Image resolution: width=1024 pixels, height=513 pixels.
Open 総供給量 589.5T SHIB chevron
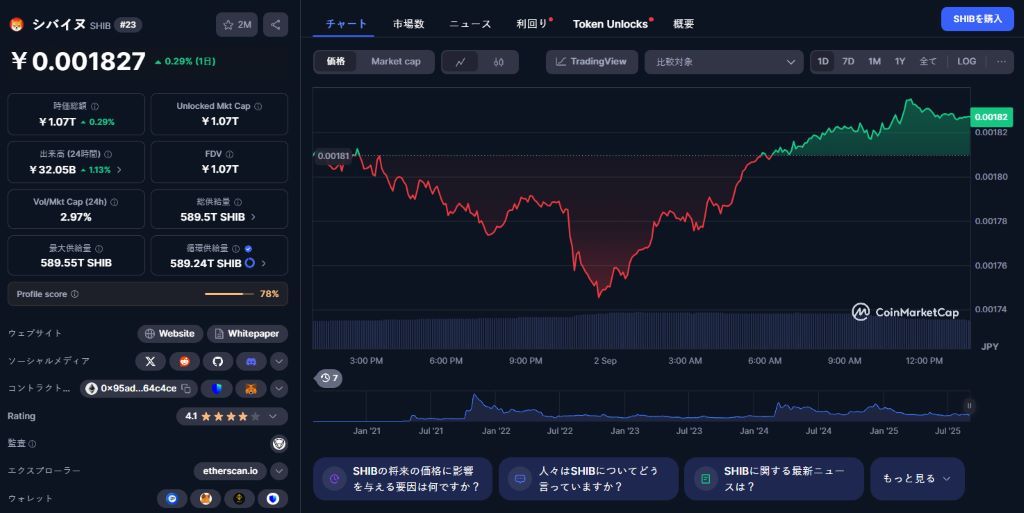pos(253,217)
